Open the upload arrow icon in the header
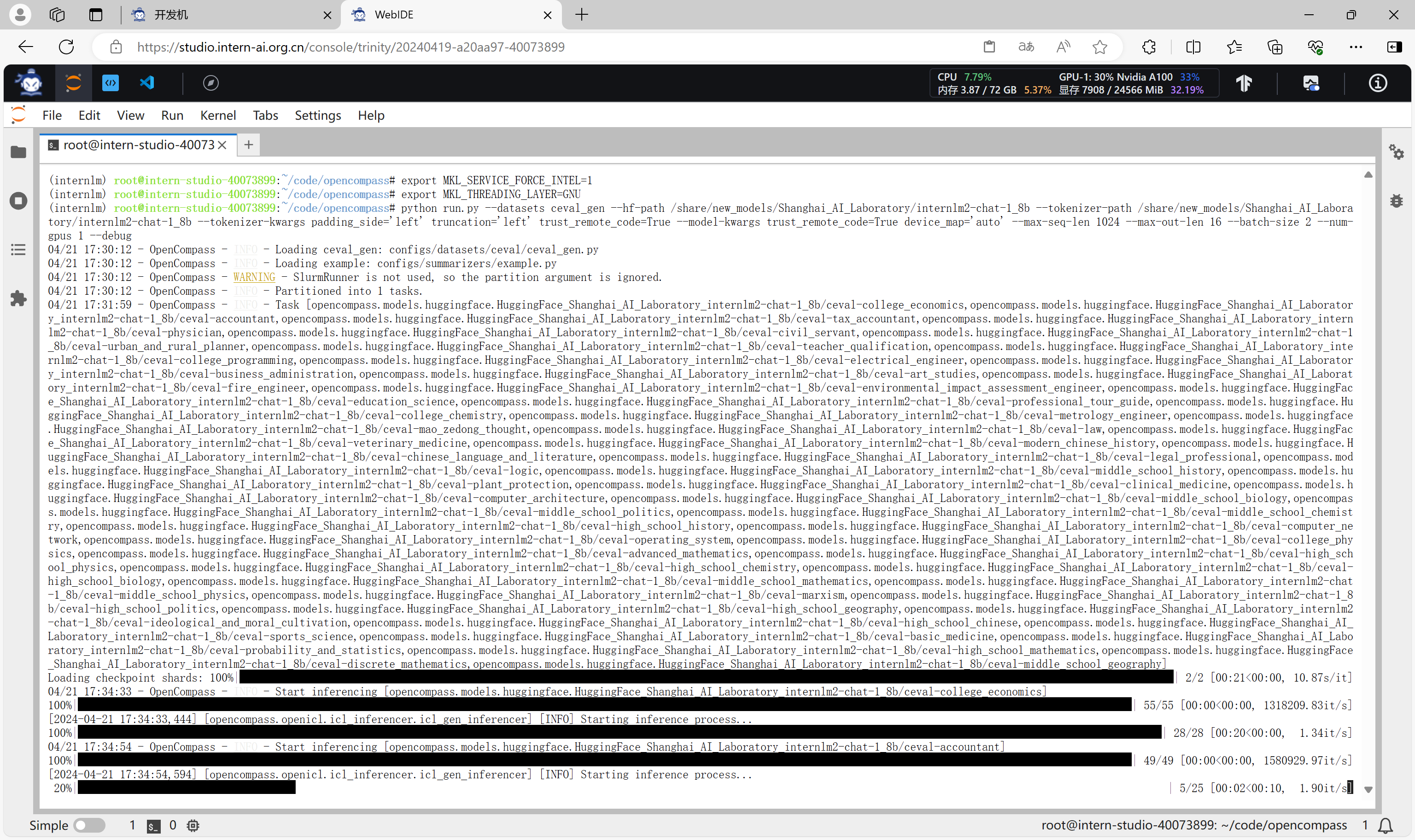Screen dimensions: 1415x840 click(x=1244, y=83)
